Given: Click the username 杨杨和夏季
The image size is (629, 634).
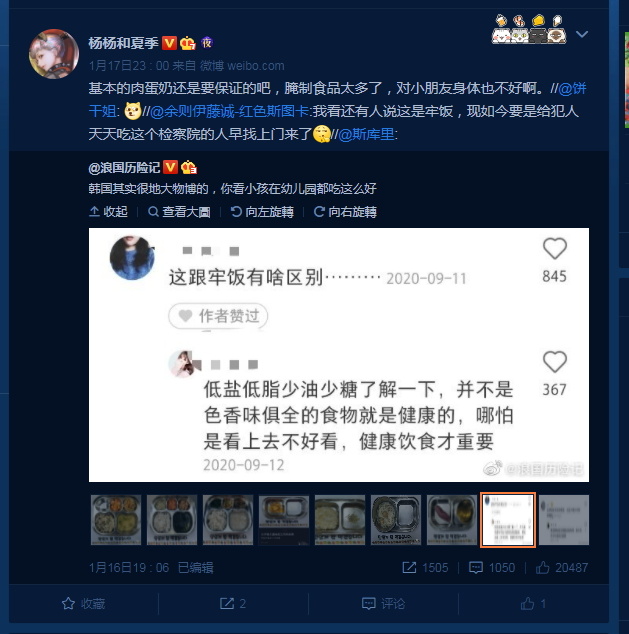Looking at the screenshot, I should tap(123, 43).
